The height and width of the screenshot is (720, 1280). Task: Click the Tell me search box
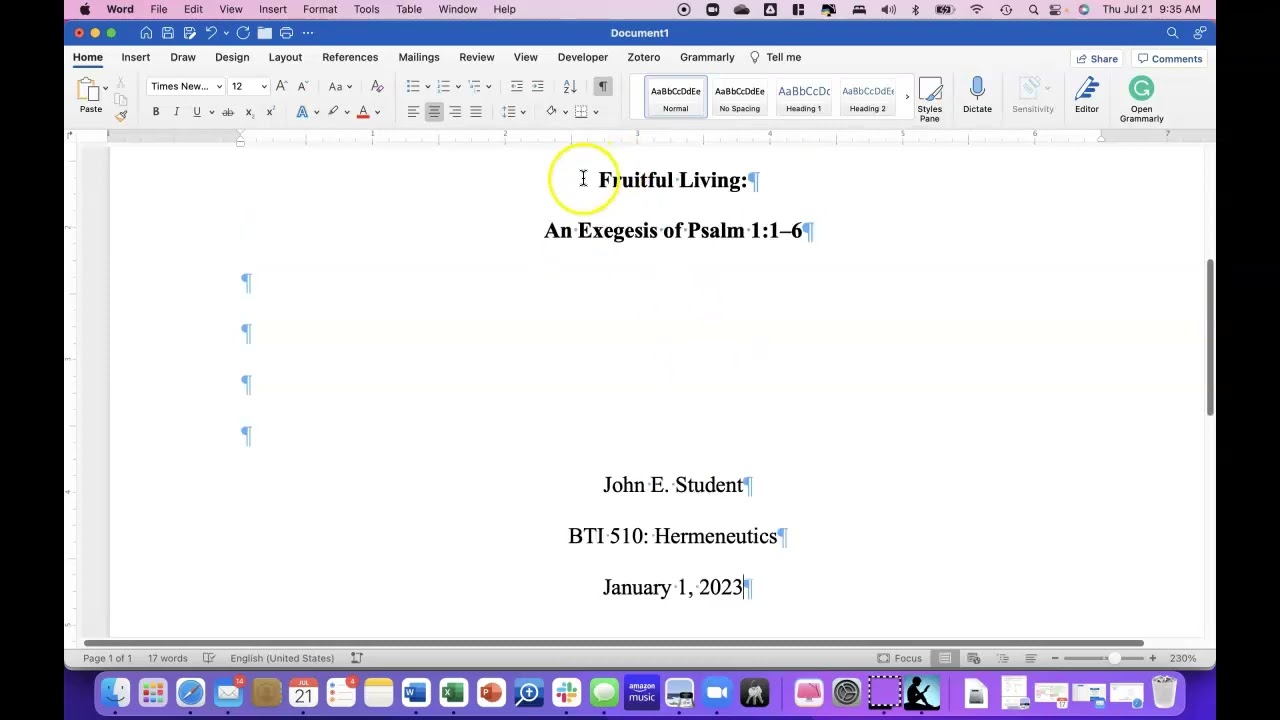click(x=776, y=57)
